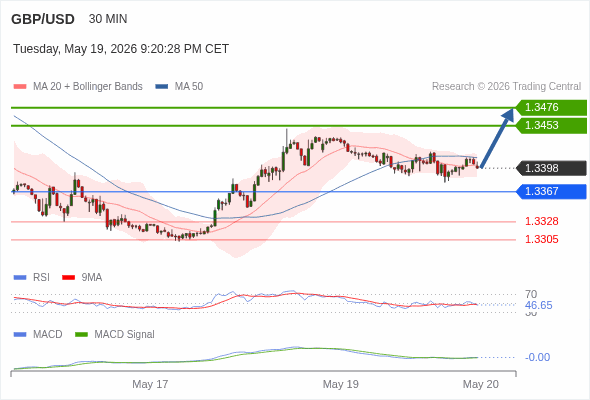Click the 1.3398 current price tag
590x400 pixels.
[x=551, y=168]
